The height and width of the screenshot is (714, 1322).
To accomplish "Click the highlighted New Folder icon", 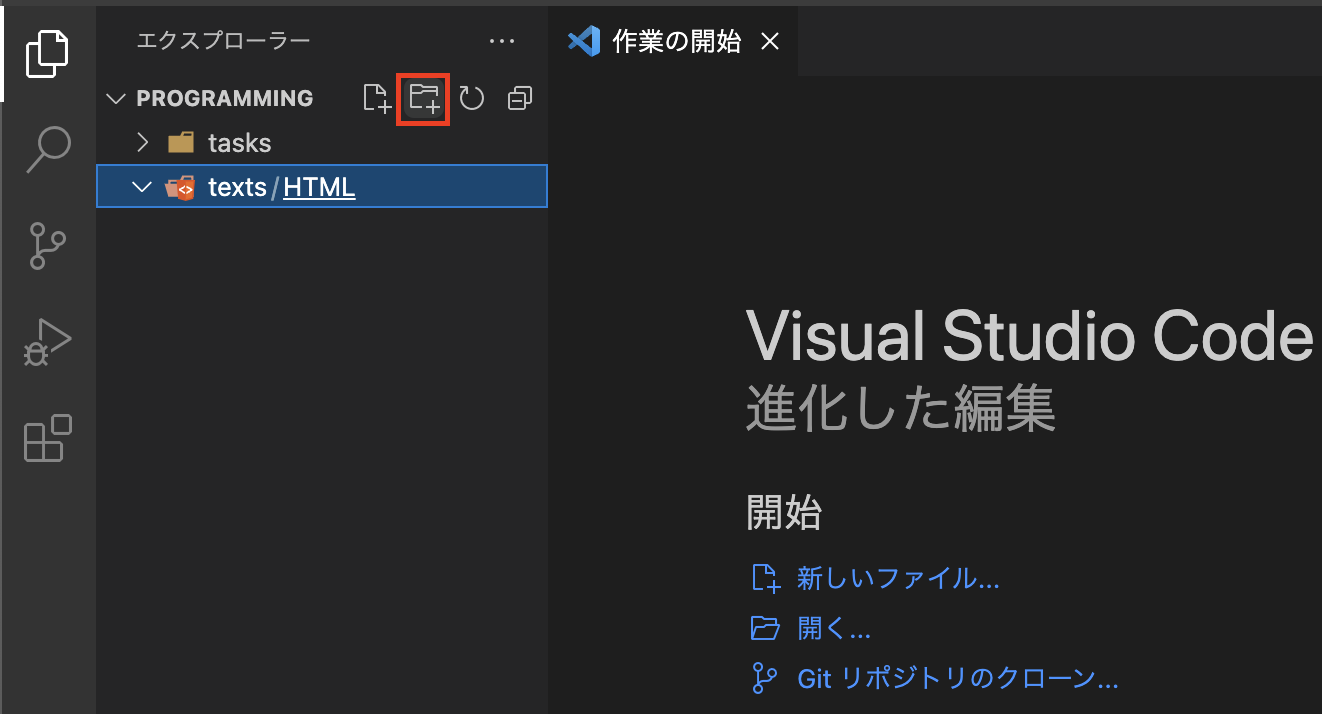I will pyautogui.click(x=423, y=98).
